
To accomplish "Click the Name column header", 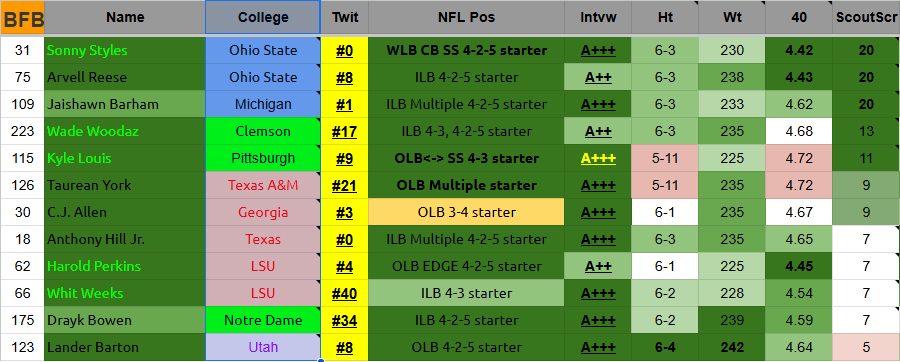I will click(125, 18).
